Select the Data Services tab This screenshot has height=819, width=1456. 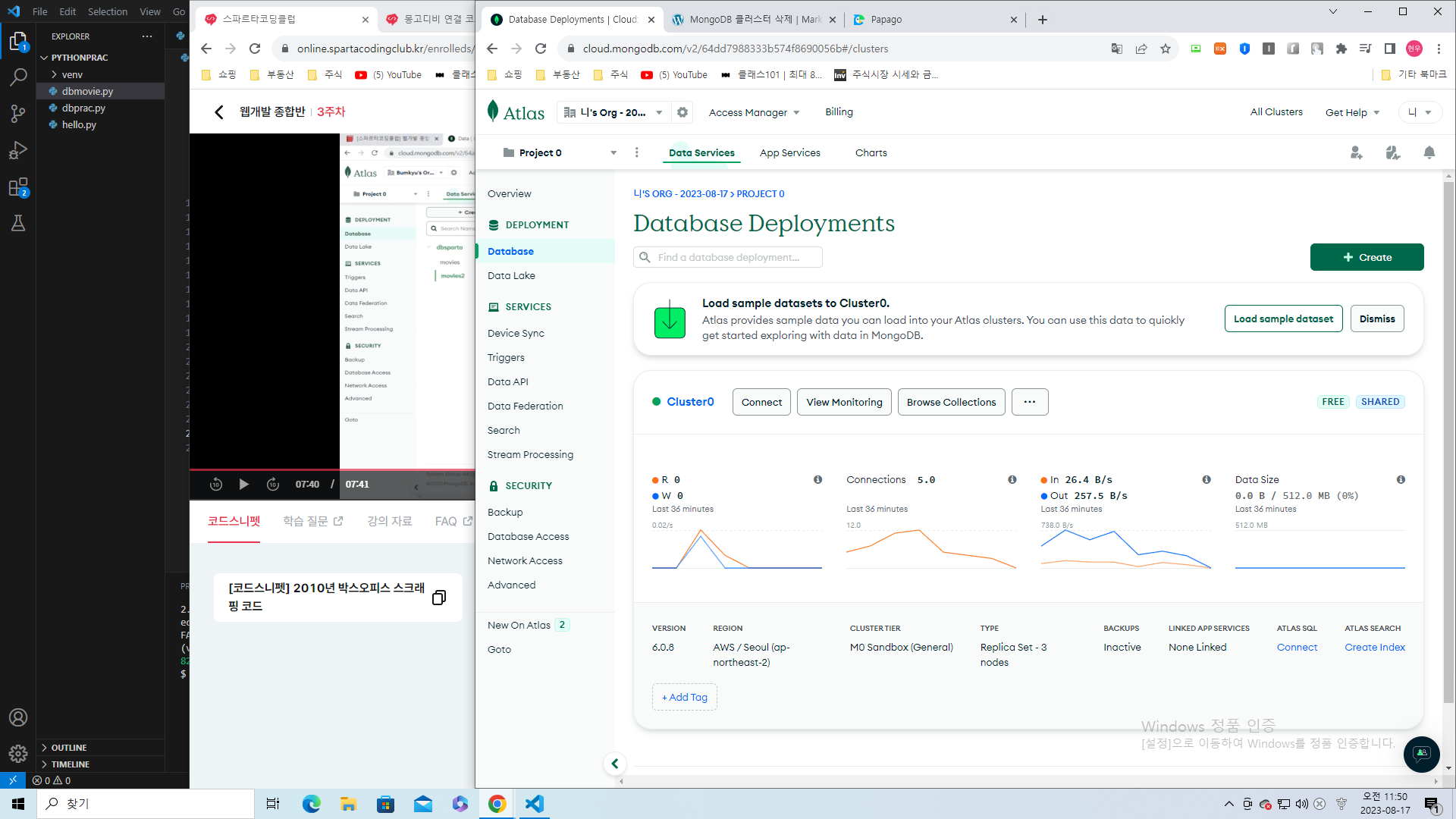tap(701, 152)
